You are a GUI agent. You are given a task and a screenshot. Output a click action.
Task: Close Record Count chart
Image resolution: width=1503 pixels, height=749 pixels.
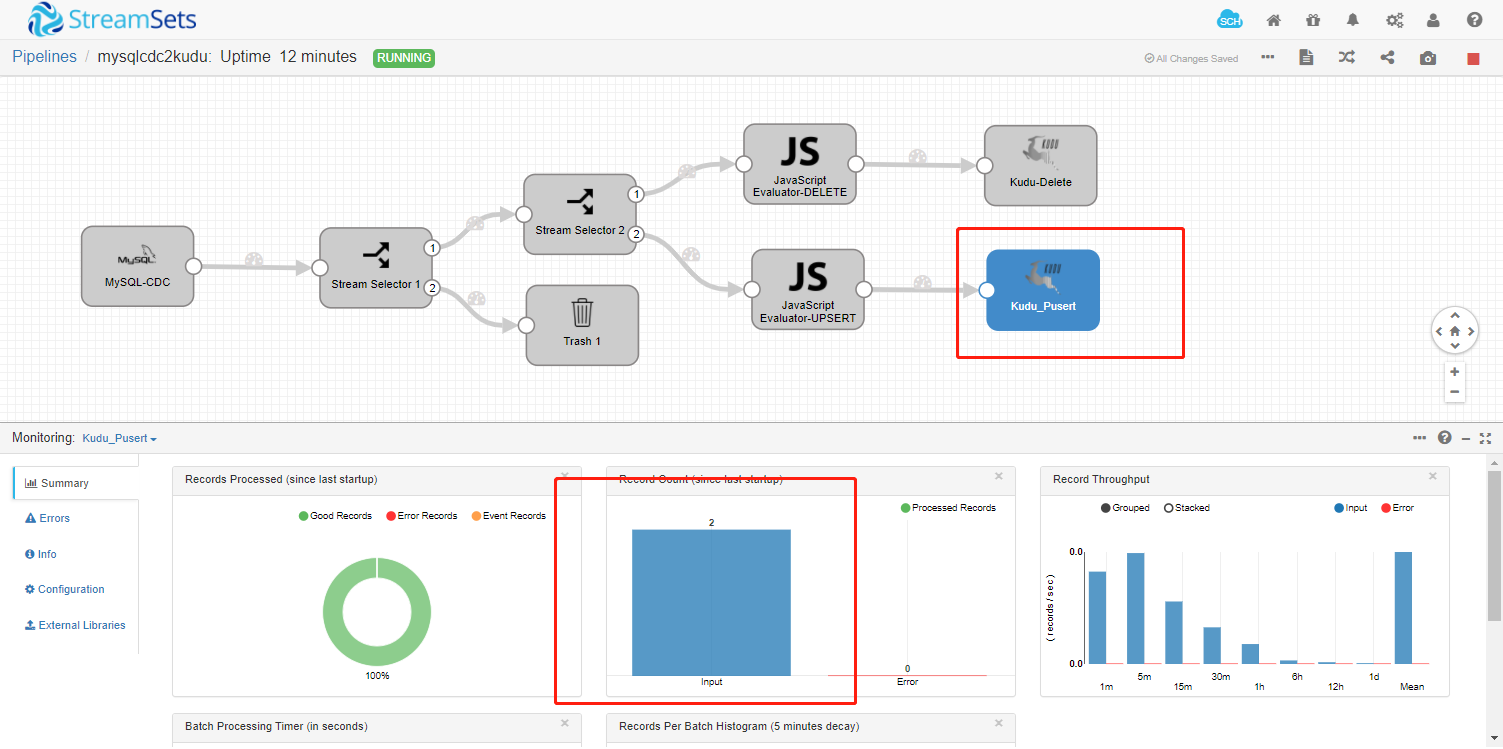pos(998,476)
